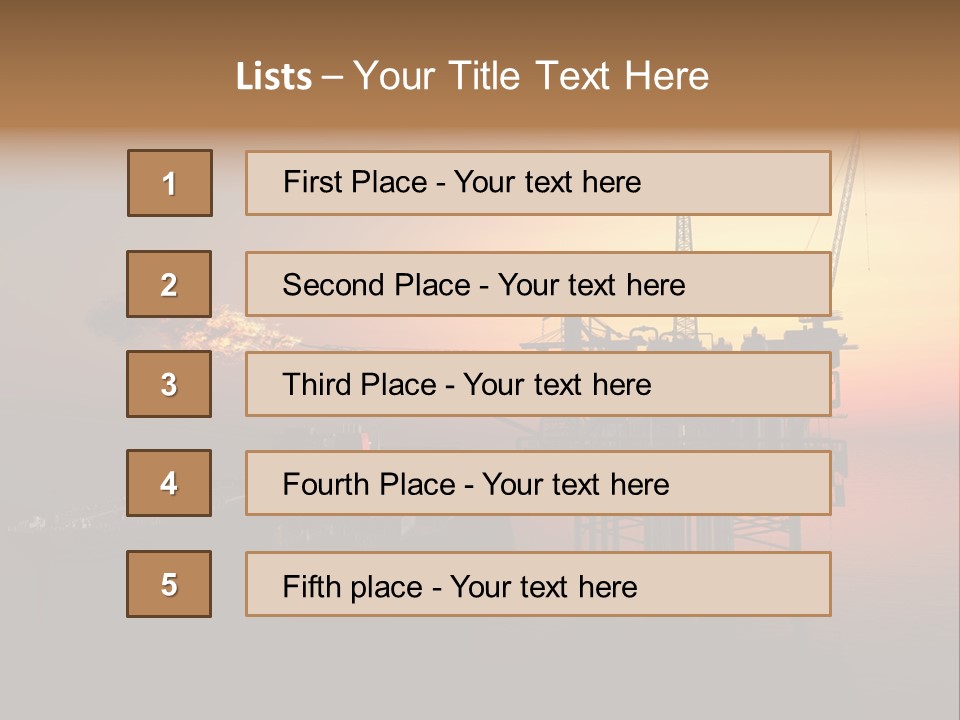Click the Second Place text bar

[538, 284]
